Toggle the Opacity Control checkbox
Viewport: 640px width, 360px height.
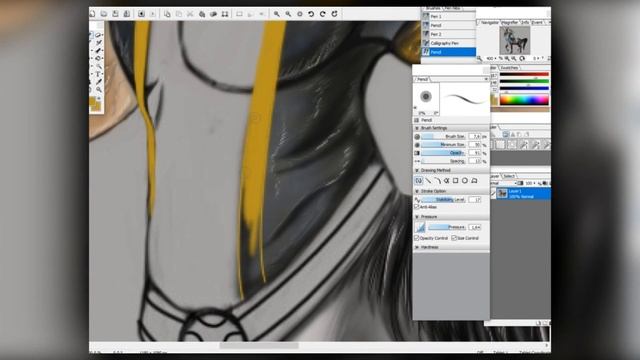click(x=417, y=238)
